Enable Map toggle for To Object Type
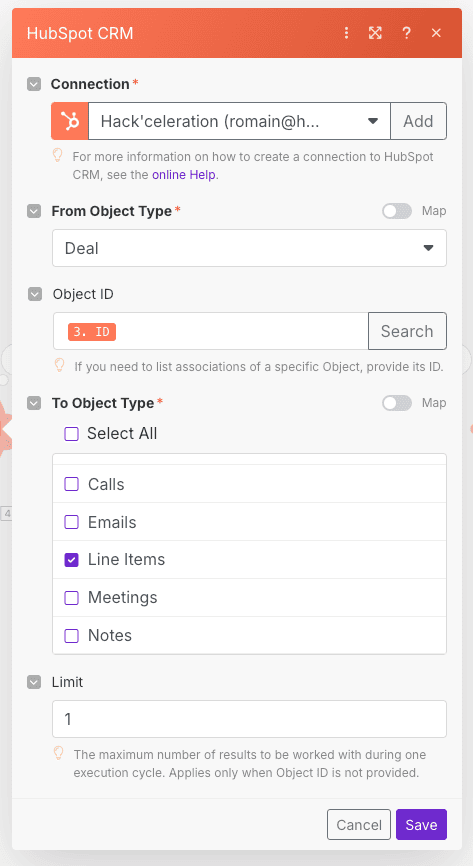473x866 pixels. 397,403
